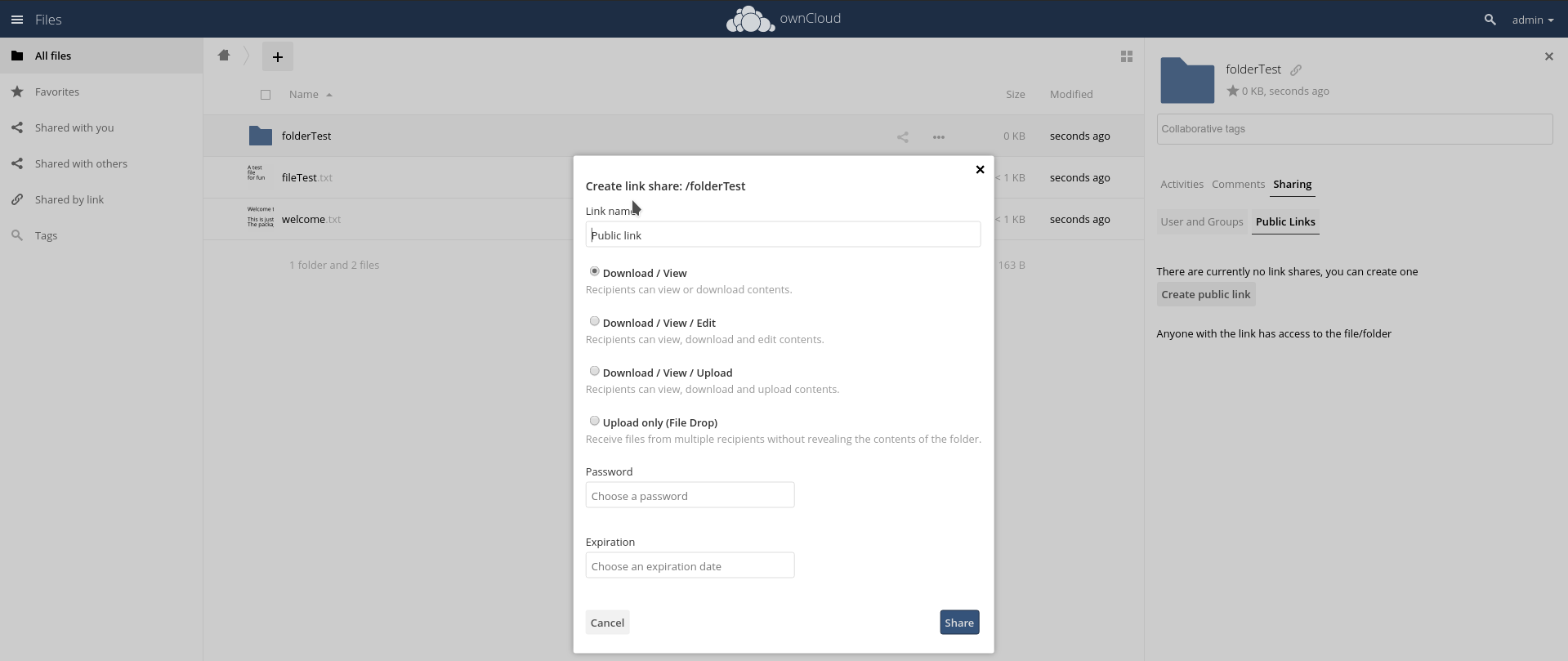Open the hamburger navigation menu

(x=17, y=20)
